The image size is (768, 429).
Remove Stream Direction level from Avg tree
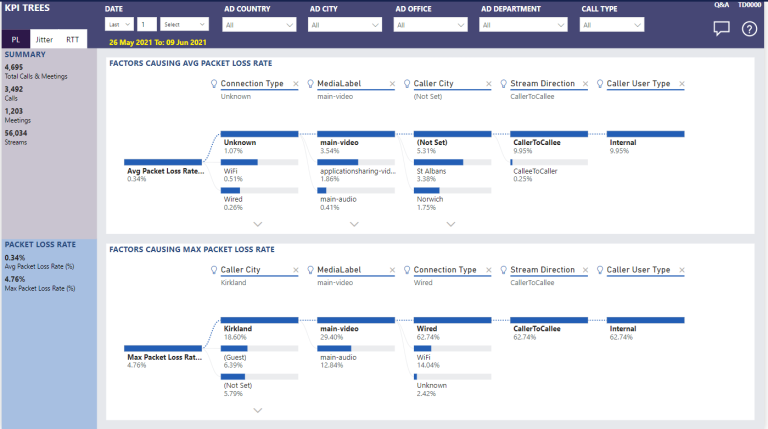coord(585,84)
